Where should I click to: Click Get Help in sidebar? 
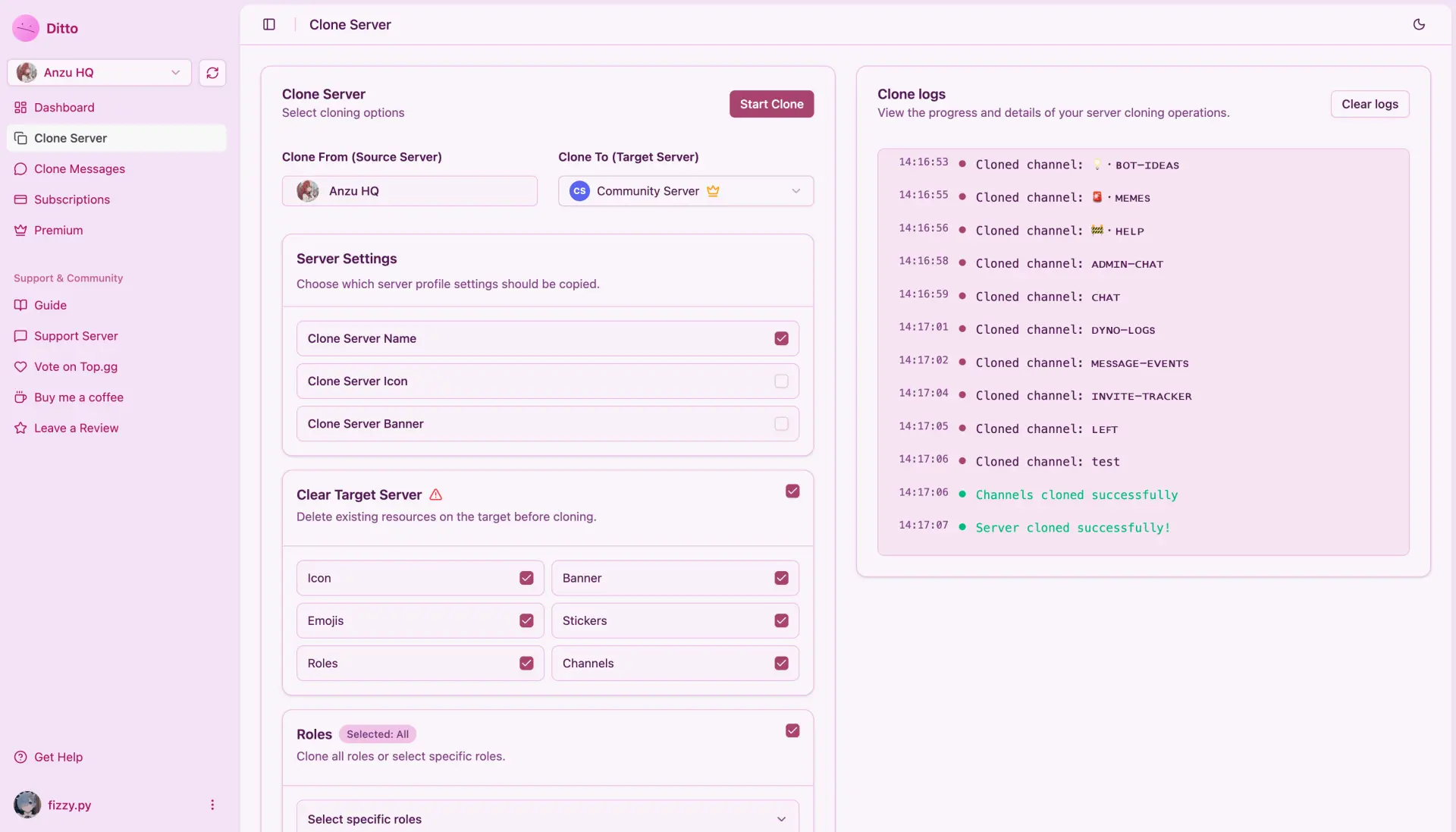[x=117, y=757]
